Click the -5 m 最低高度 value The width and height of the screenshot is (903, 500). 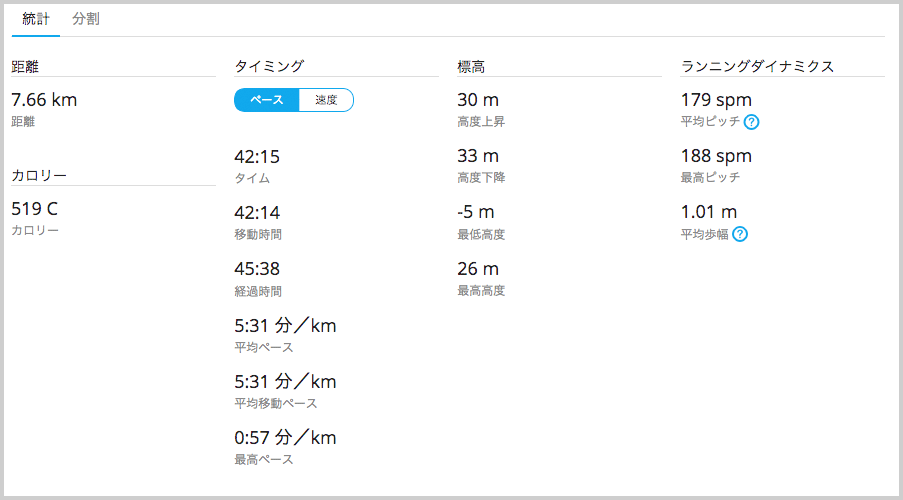pyautogui.click(x=476, y=213)
